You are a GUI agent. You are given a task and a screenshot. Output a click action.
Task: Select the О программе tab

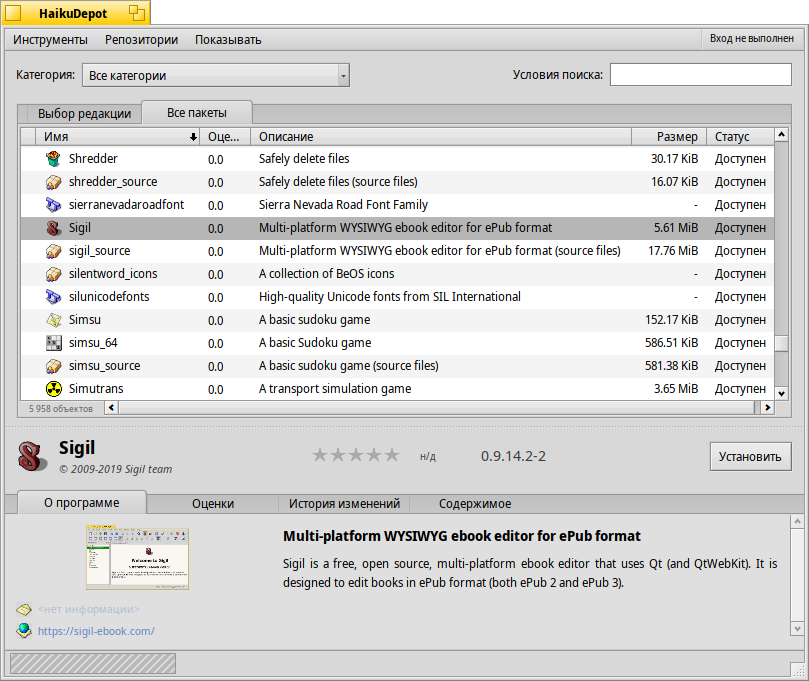click(x=82, y=502)
